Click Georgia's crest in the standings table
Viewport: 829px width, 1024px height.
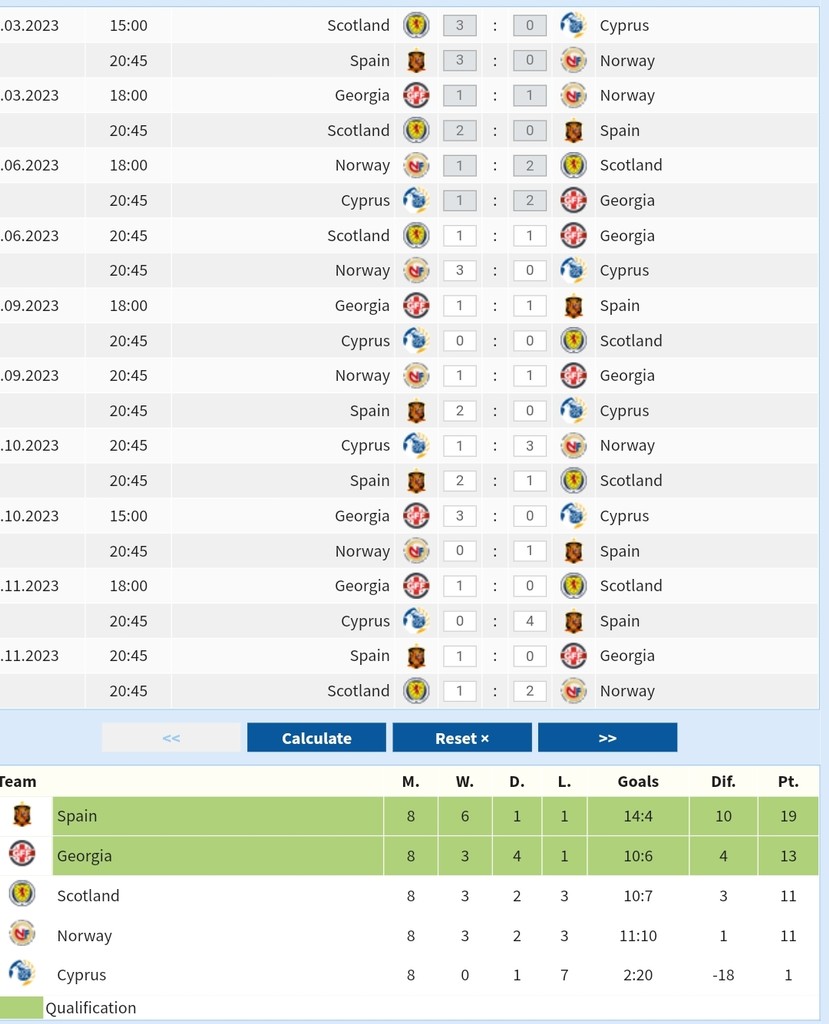22,855
